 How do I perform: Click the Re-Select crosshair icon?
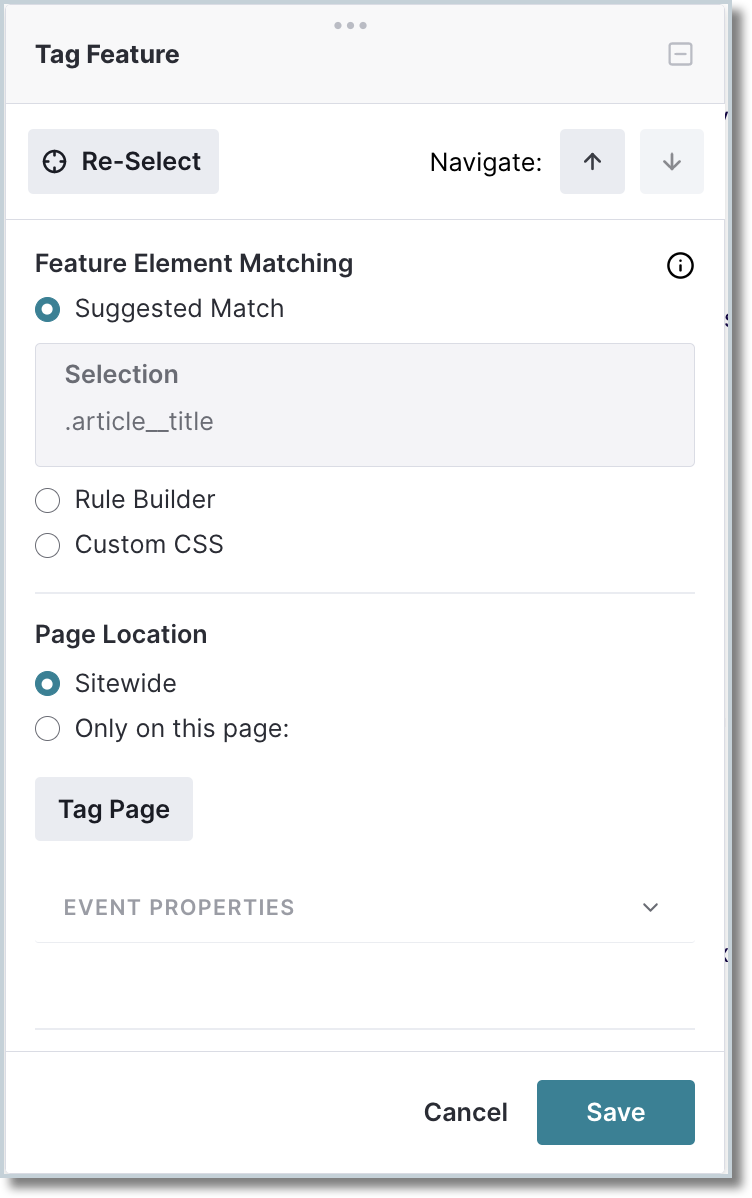(x=58, y=161)
